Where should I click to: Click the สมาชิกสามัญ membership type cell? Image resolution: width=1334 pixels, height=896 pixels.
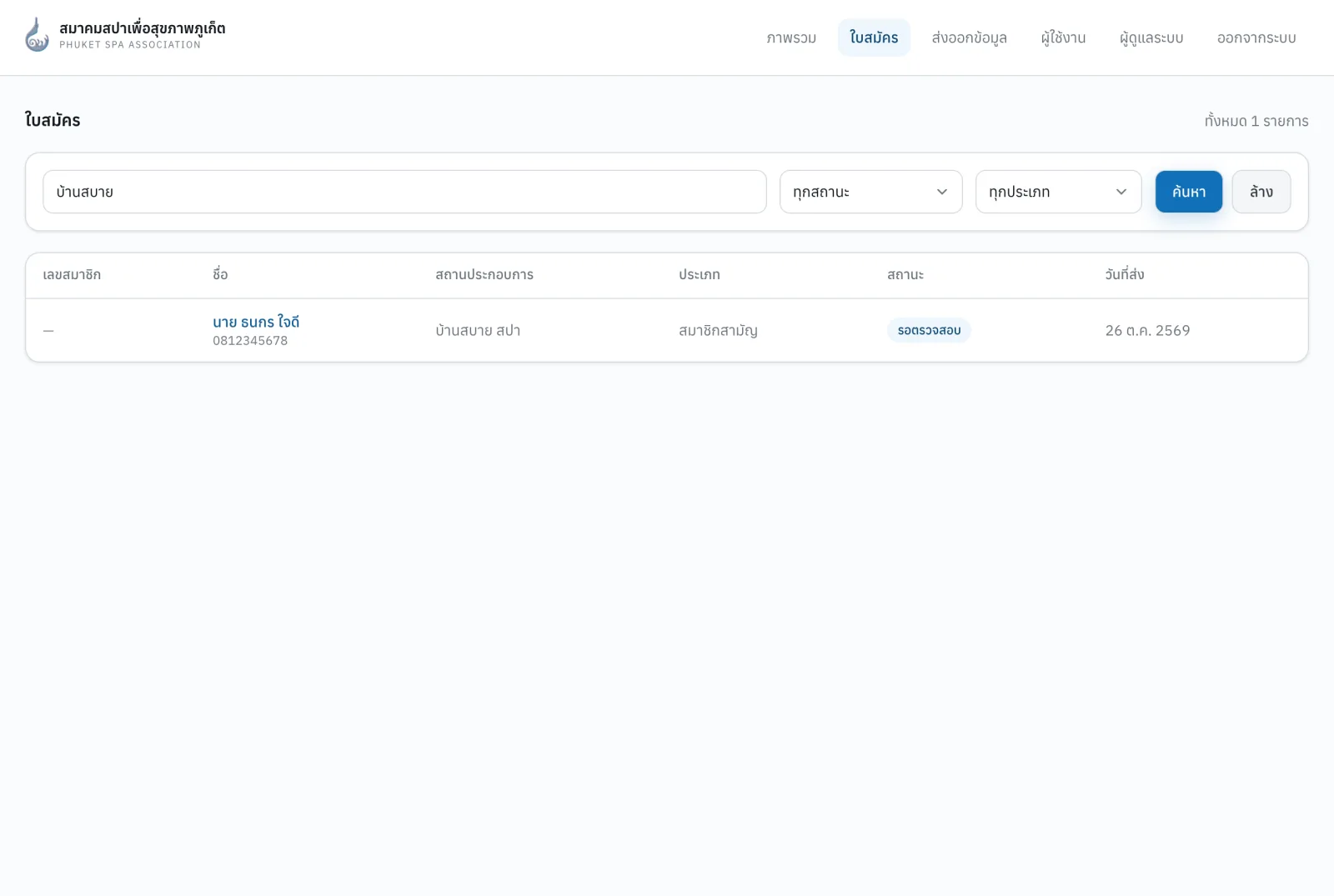pos(718,330)
